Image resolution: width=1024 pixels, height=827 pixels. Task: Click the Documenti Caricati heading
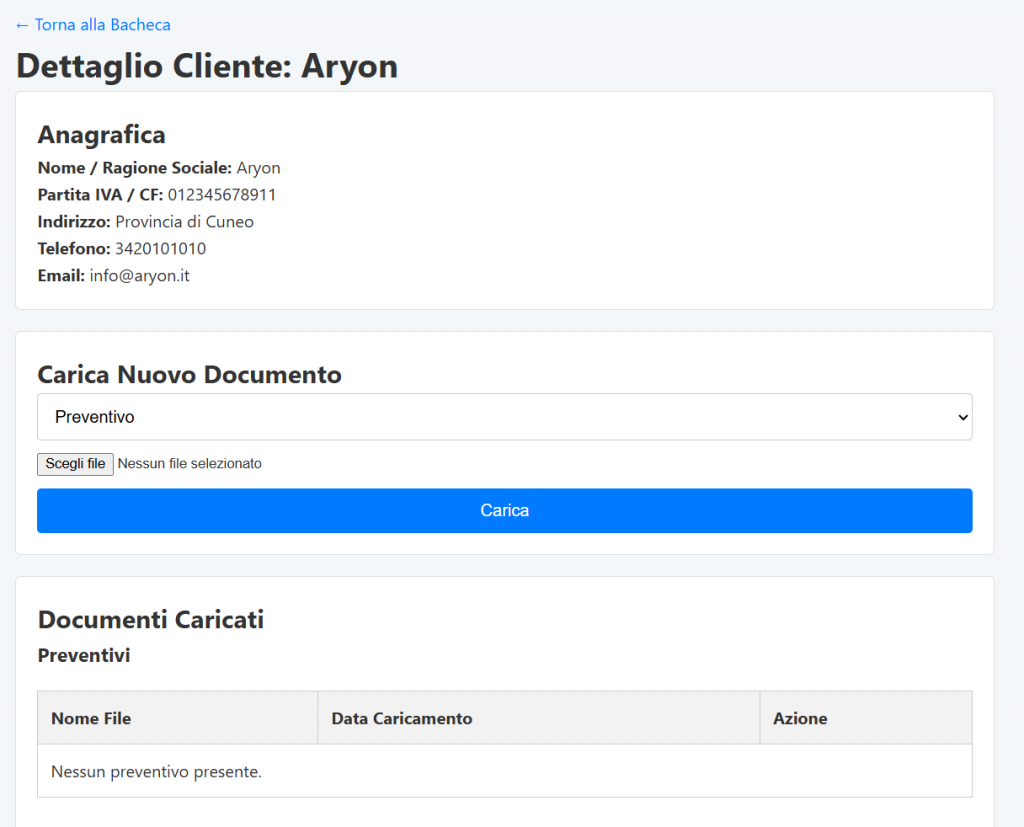coord(150,619)
